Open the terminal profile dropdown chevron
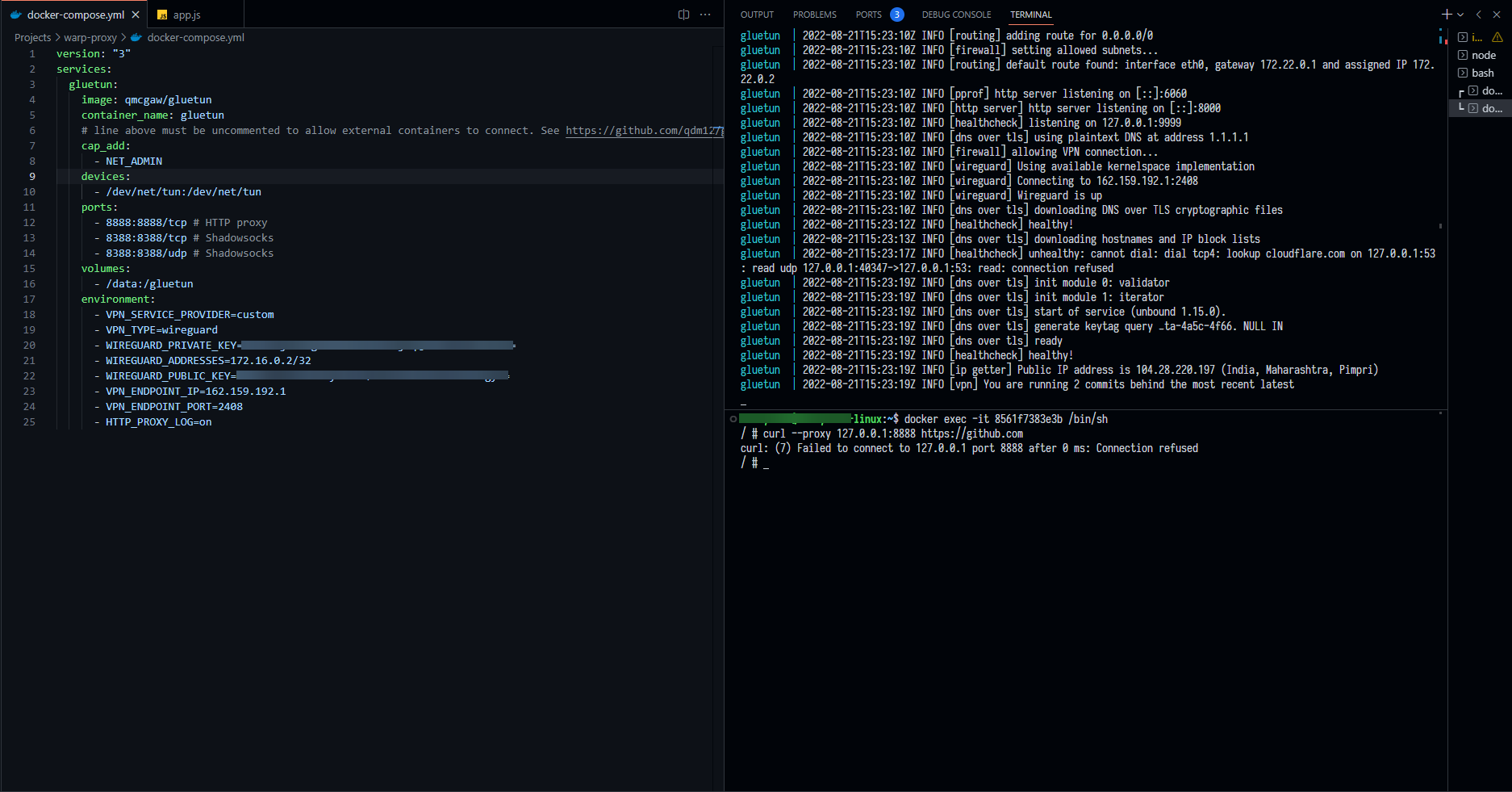 pyautogui.click(x=1459, y=14)
